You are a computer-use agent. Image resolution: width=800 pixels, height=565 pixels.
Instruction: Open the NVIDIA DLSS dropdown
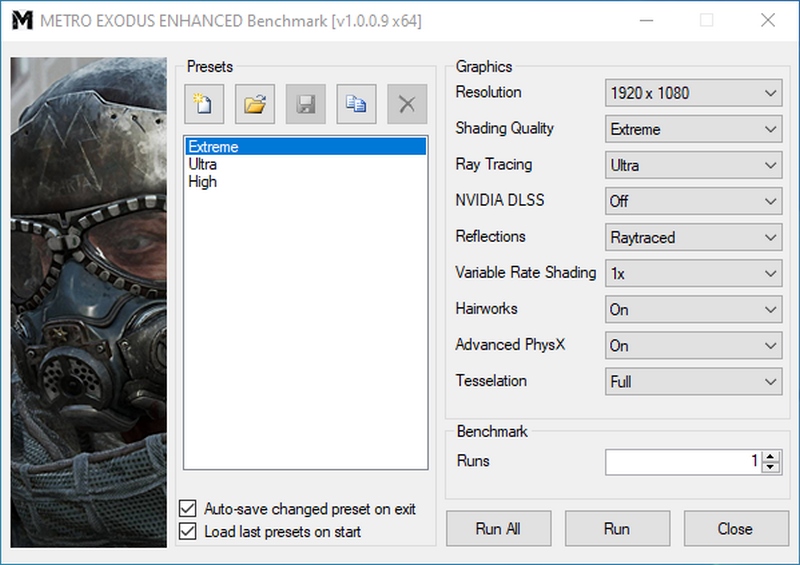(x=693, y=201)
